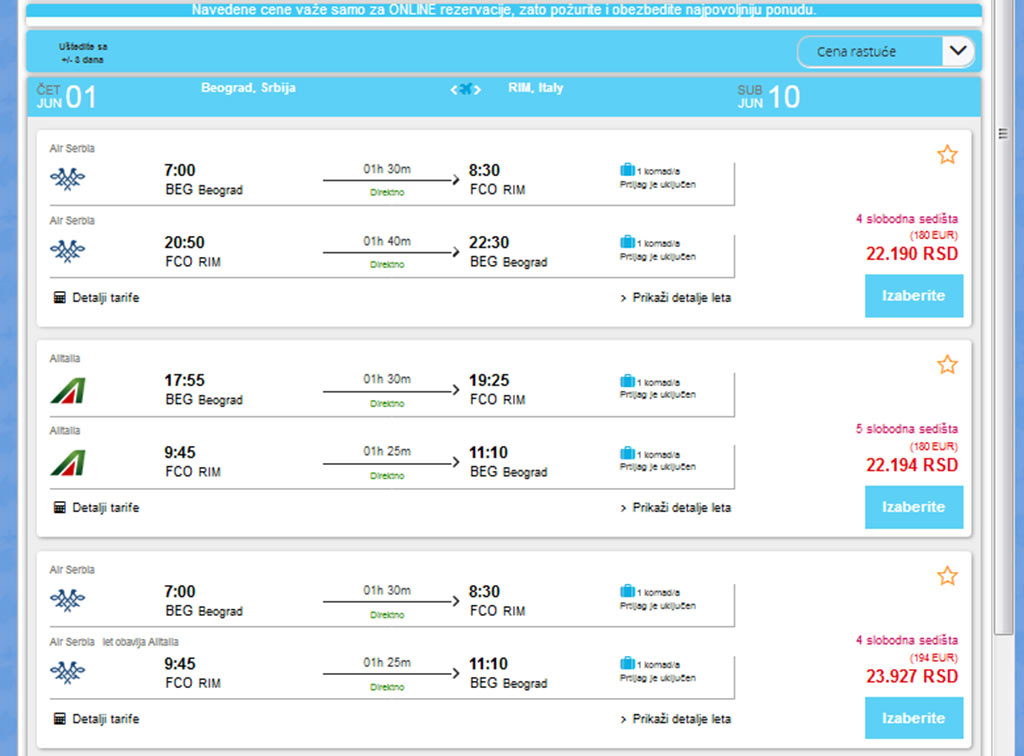Click RIM, Italy destination label

tap(536, 87)
